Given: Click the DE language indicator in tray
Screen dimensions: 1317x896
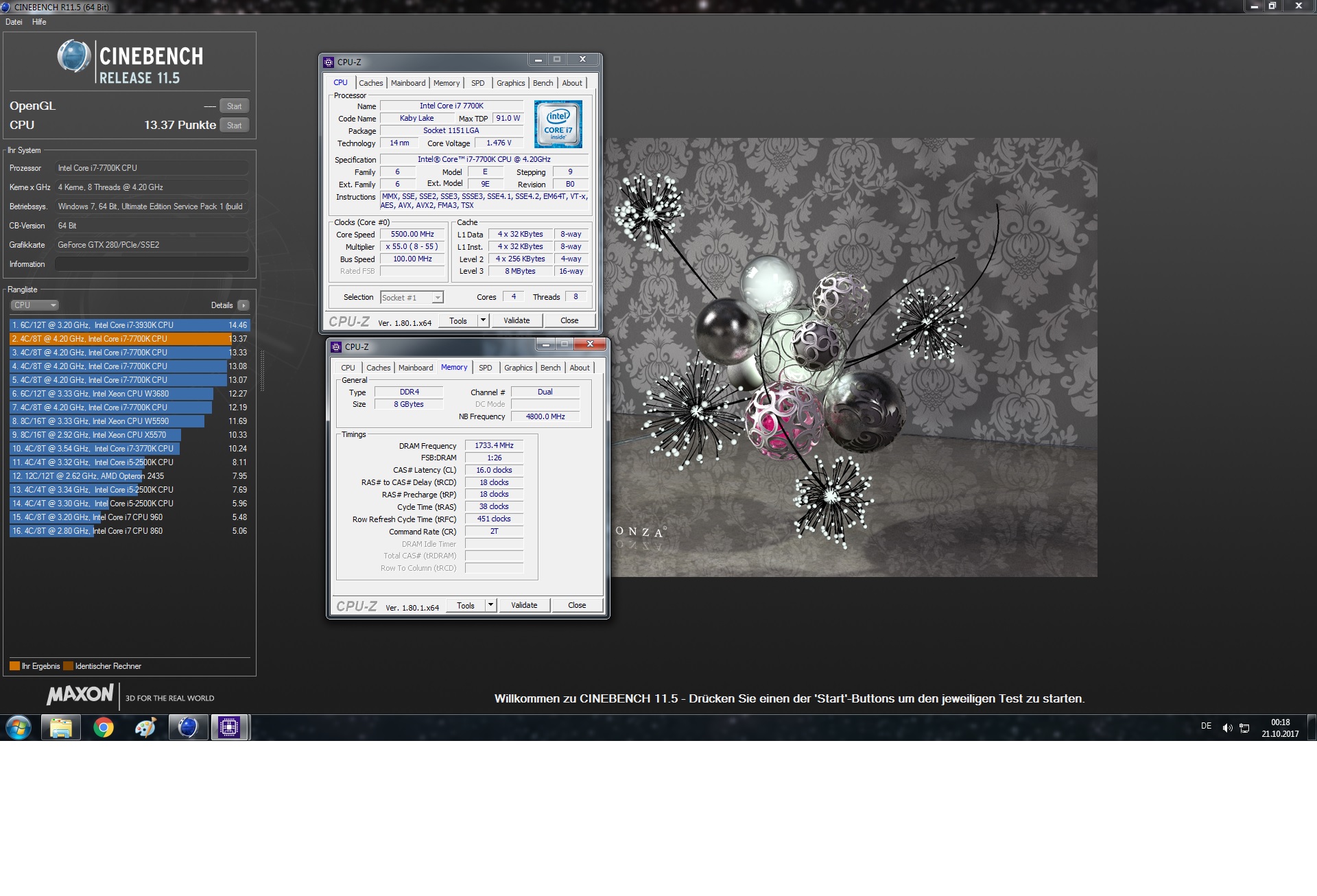Looking at the screenshot, I should [1206, 726].
